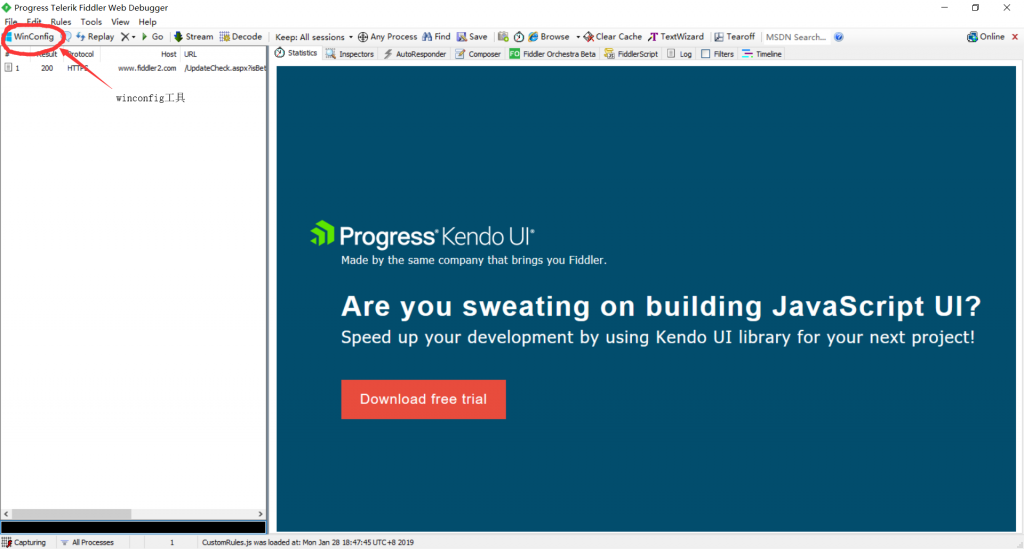Open the Rules menu
This screenshot has width=1024, height=549.
[x=61, y=22]
